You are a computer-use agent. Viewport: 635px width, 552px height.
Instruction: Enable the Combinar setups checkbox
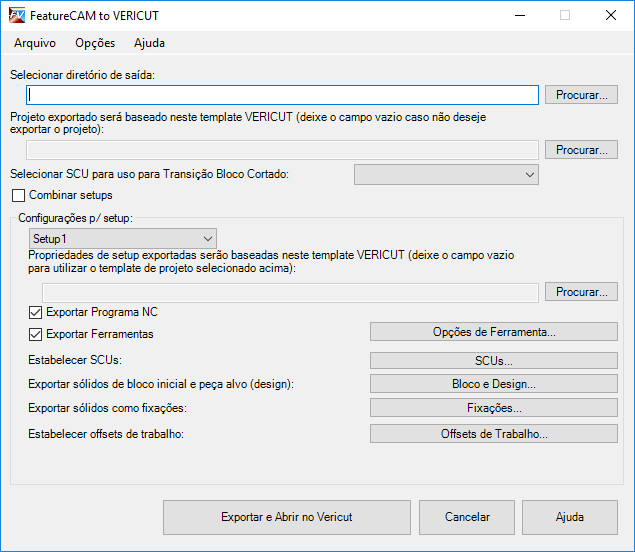[x=19, y=195]
